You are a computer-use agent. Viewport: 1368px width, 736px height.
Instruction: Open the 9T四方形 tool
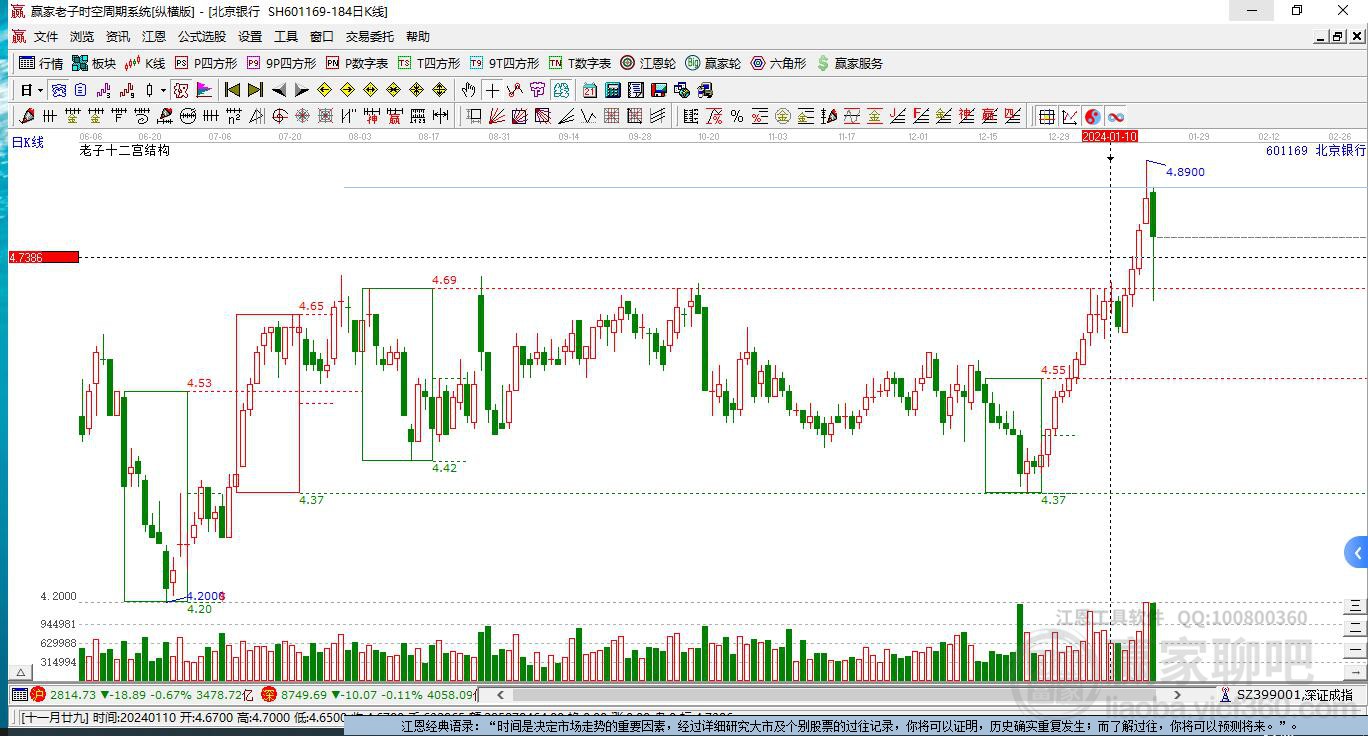tap(504, 63)
